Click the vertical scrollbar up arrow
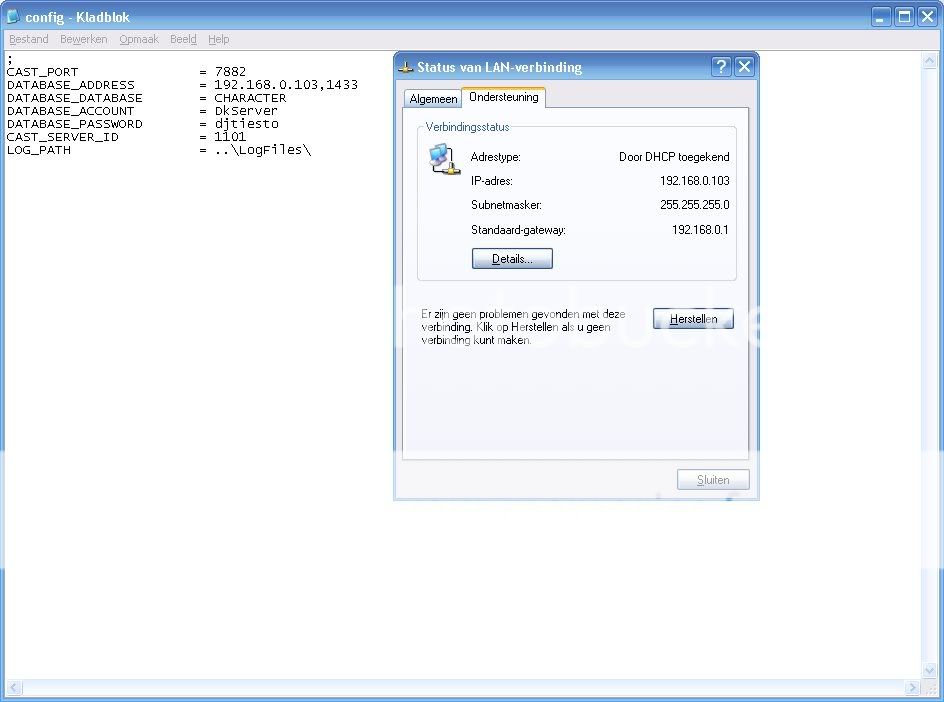Screen dimensions: 944x702 pyautogui.click(x=929, y=59)
